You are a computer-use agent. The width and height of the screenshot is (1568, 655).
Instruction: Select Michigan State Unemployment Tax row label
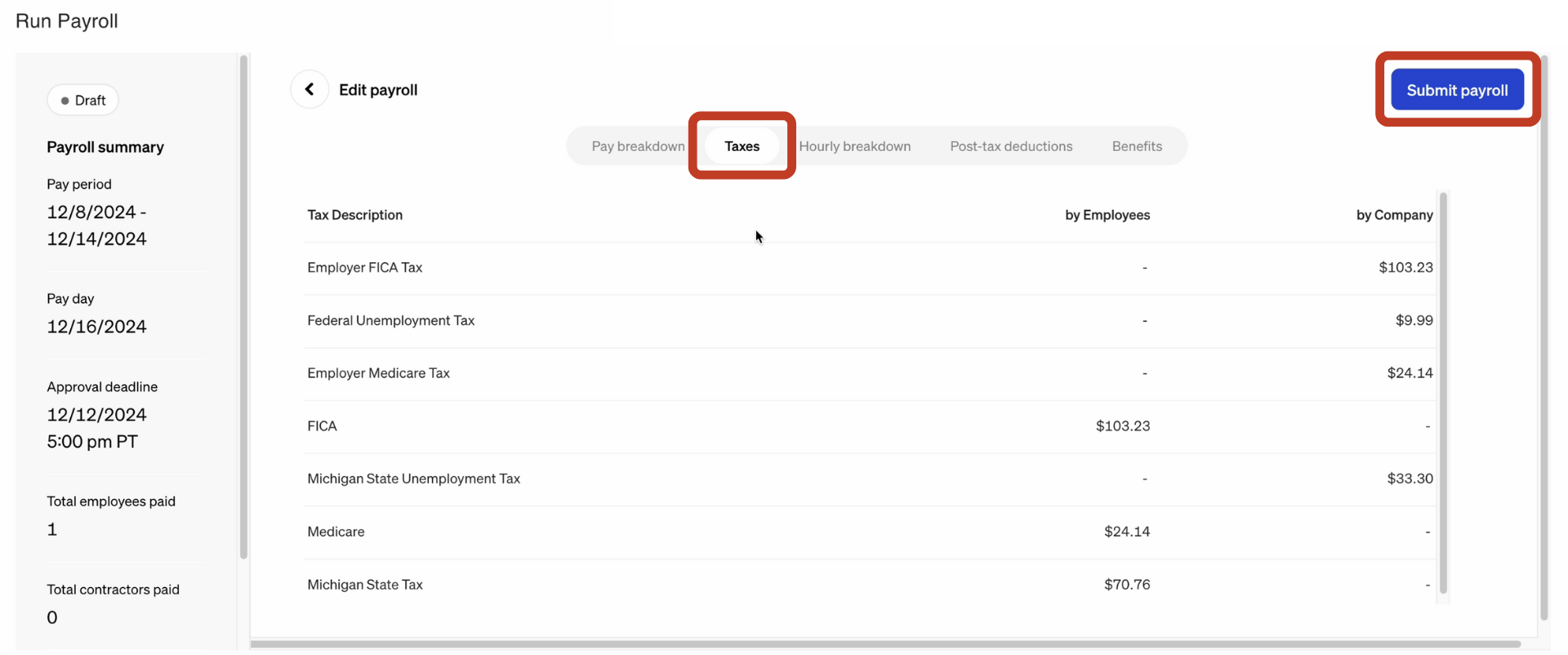(413, 479)
